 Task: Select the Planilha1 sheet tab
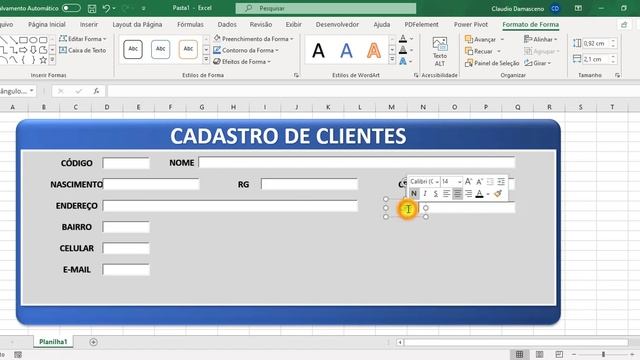53,342
